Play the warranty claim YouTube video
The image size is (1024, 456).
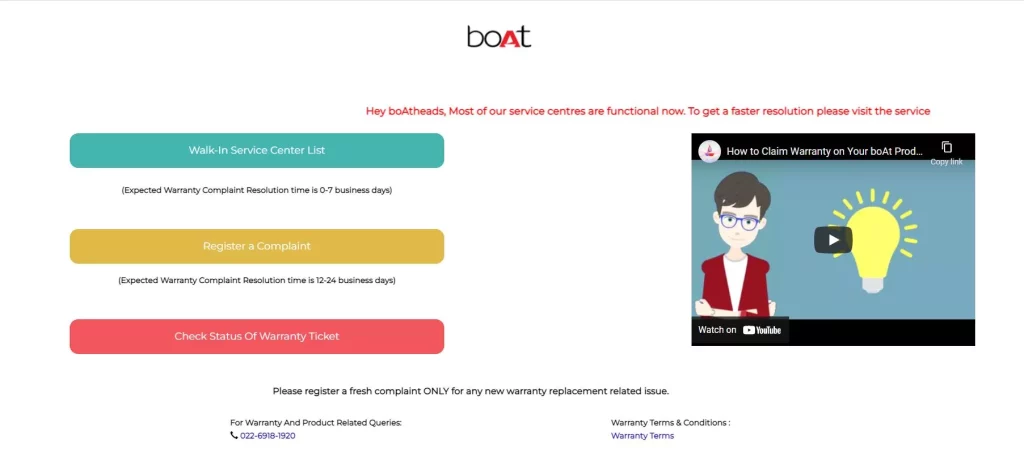[833, 240]
